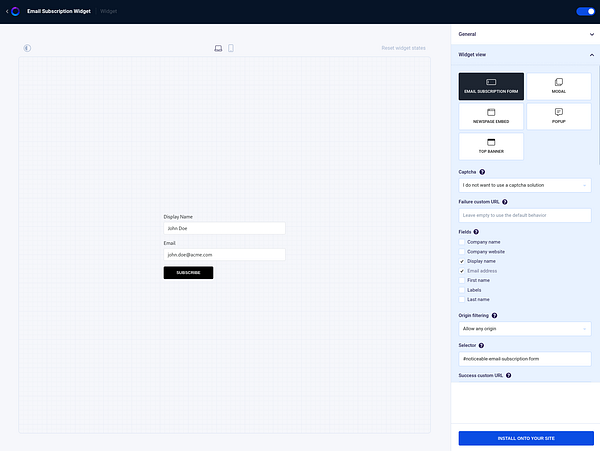600x451 pixels.
Task: Click the Email Subscription Widget title
Action: [x=59, y=11]
